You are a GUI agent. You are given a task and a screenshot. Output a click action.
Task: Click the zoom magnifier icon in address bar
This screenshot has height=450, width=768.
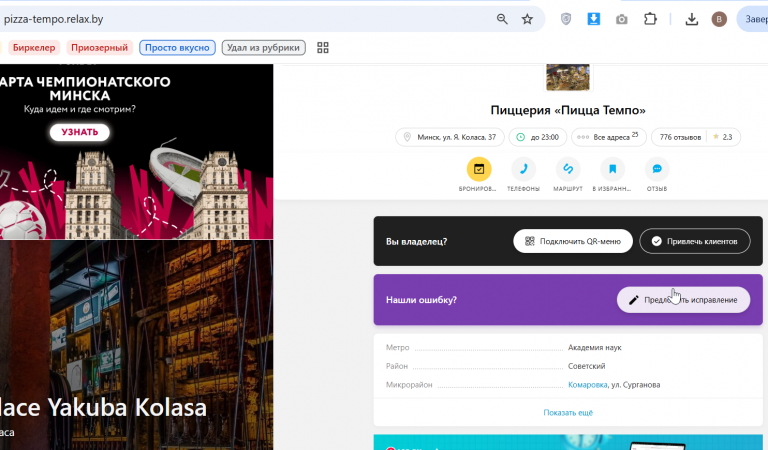502,19
